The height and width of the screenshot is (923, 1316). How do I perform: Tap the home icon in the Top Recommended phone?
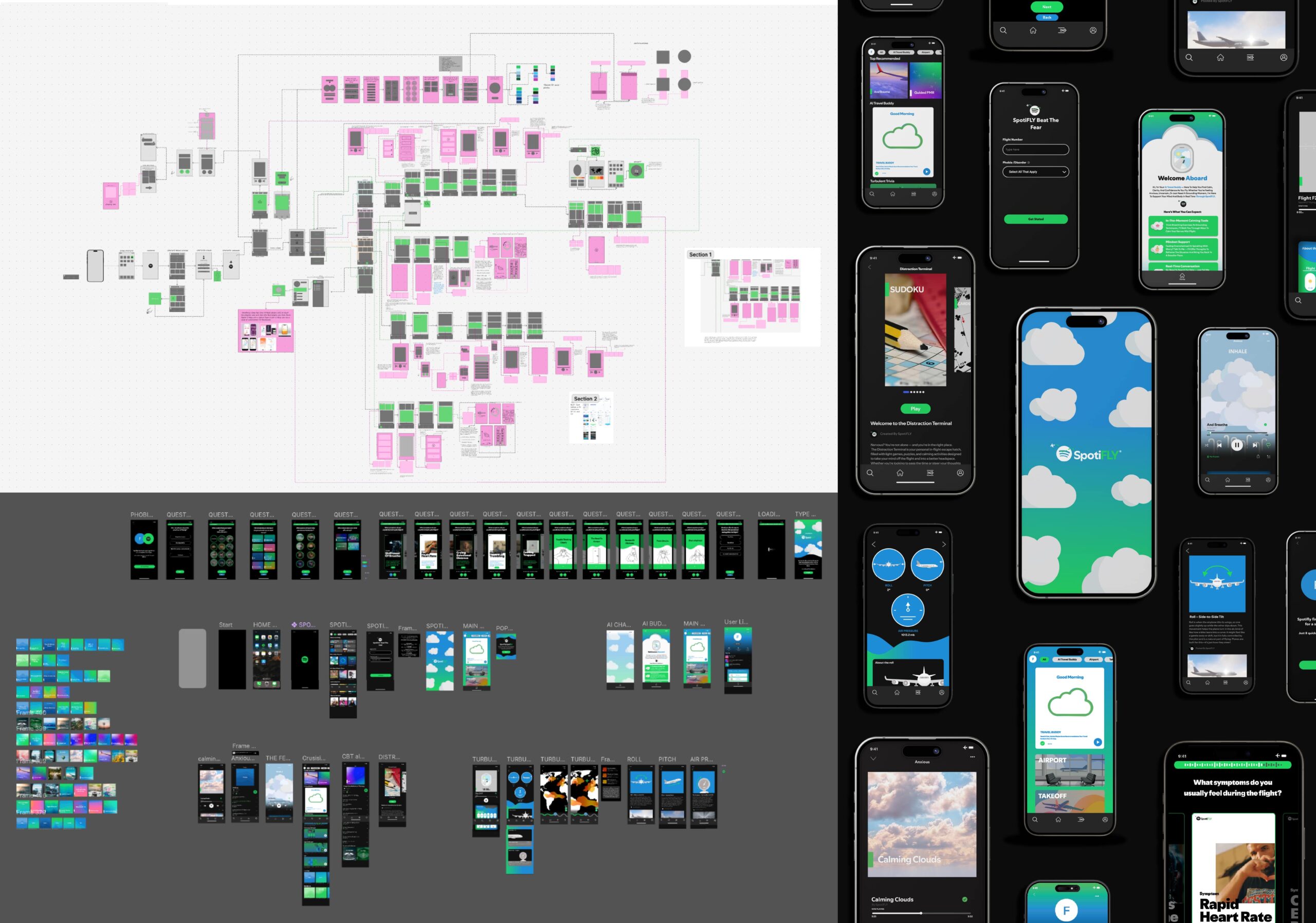[x=892, y=194]
